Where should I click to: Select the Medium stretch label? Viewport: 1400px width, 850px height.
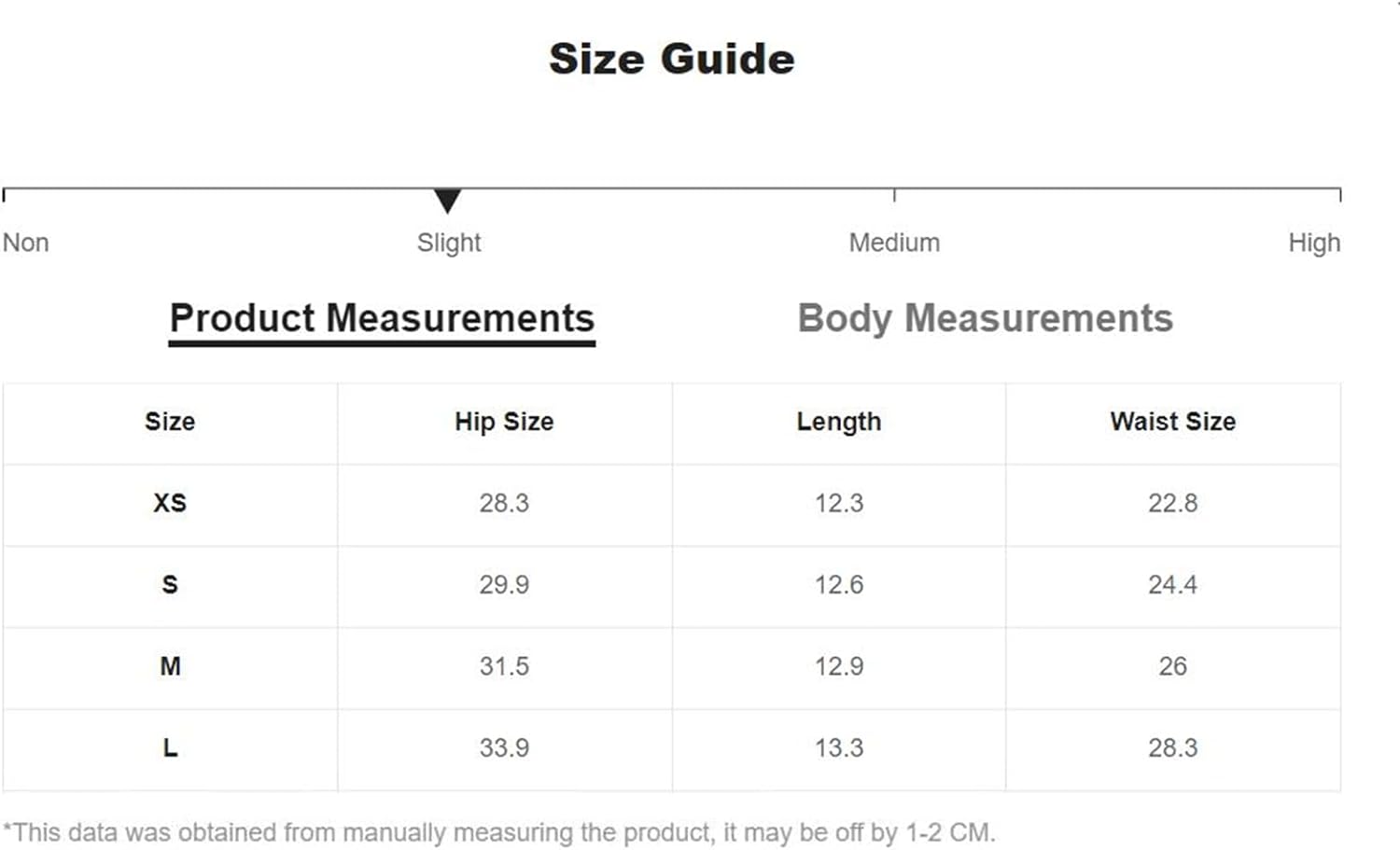point(894,243)
